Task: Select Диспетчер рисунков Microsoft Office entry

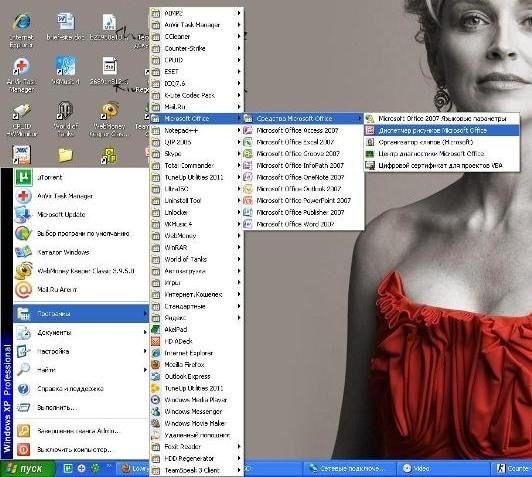Action: [442, 130]
